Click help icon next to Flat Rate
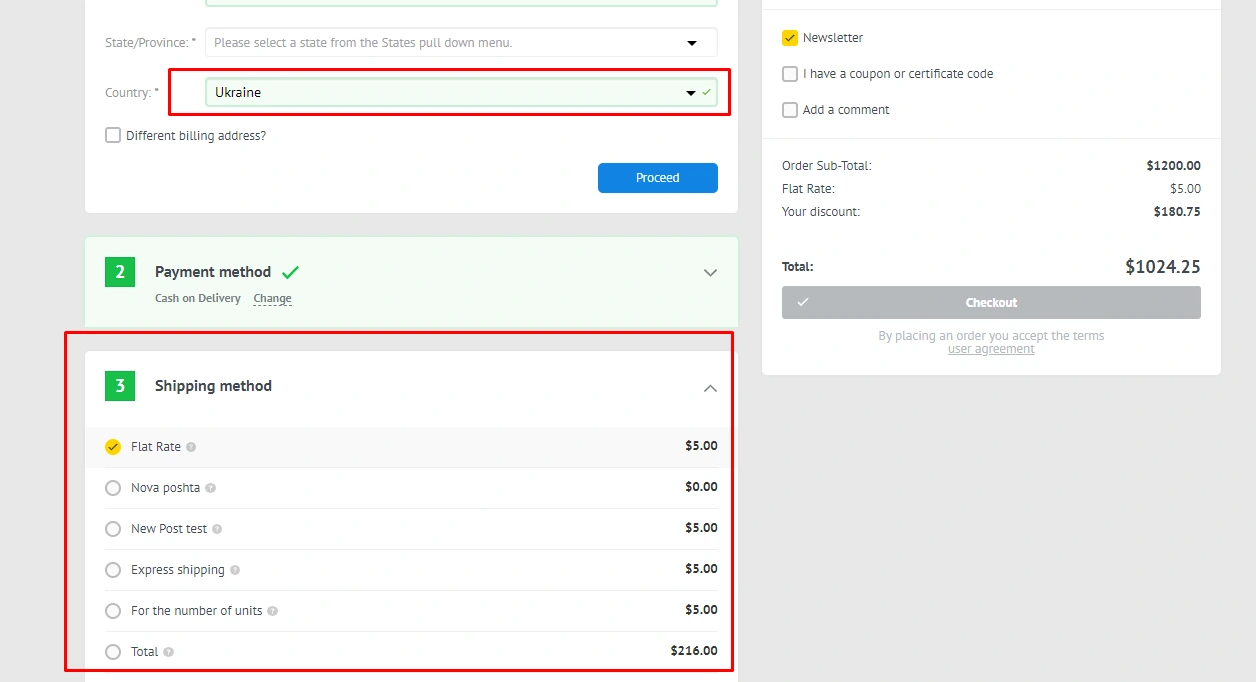 (191, 447)
